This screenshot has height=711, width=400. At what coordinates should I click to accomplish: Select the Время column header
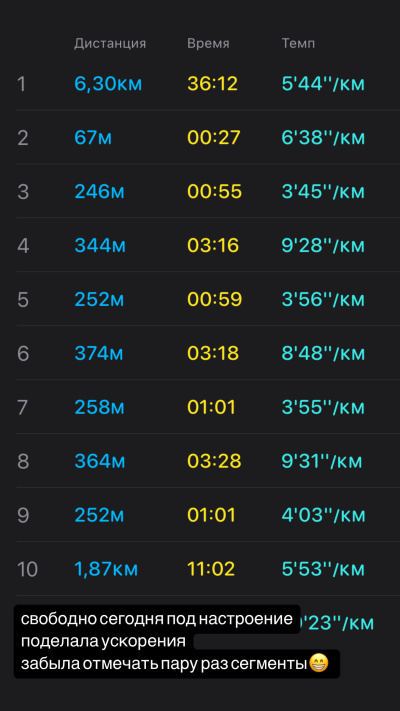(x=208, y=44)
